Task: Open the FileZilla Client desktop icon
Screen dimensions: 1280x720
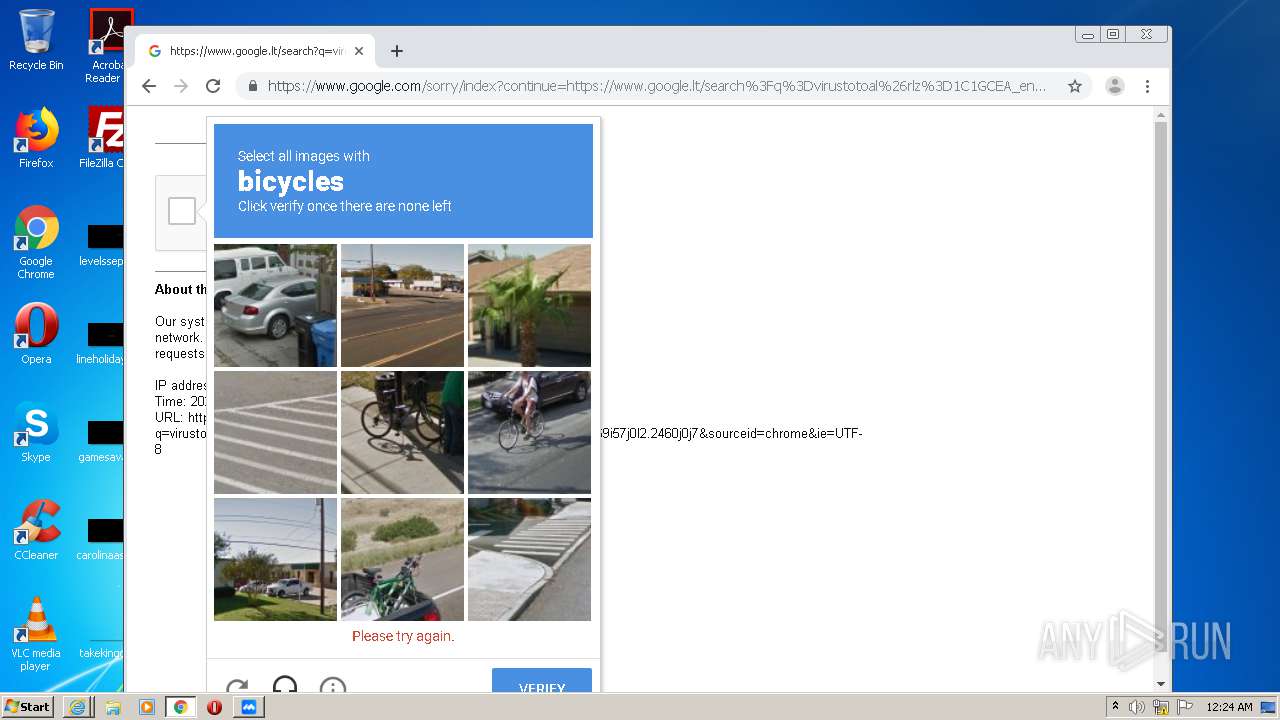Action: (101, 138)
